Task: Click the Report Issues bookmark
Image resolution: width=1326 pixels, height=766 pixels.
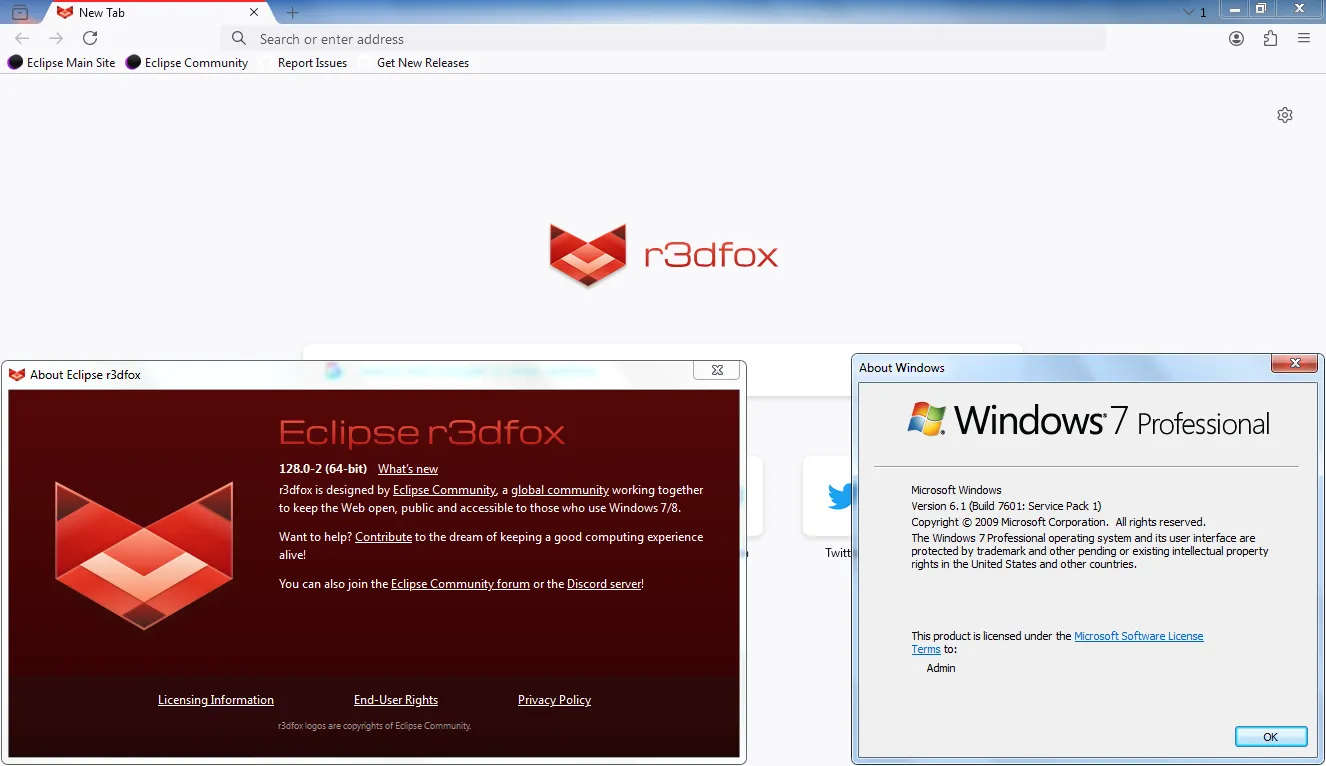Action: click(x=312, y=63)
